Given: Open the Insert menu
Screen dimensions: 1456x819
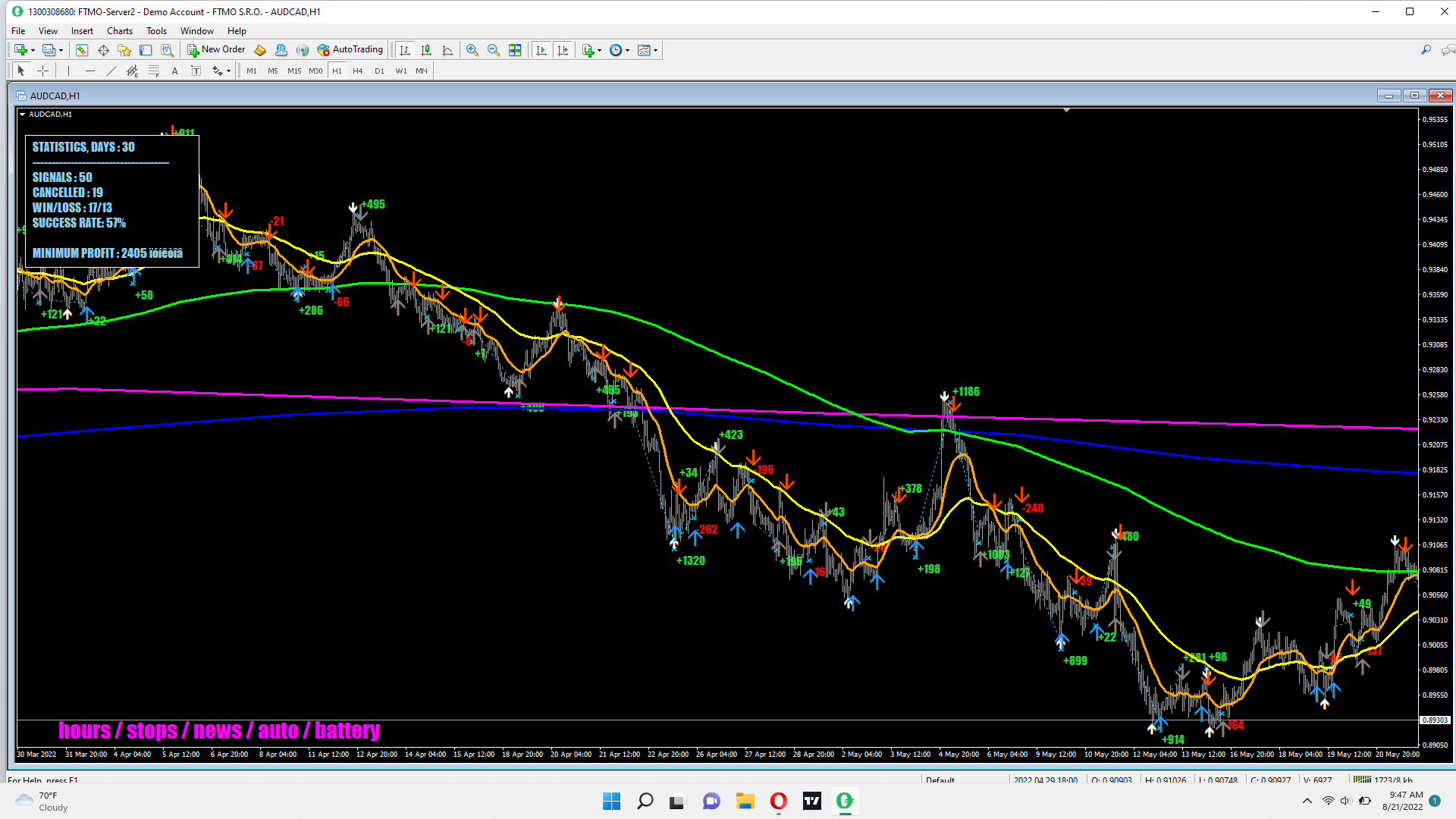Looking at the screenshot, I should [x=82, y=31].
